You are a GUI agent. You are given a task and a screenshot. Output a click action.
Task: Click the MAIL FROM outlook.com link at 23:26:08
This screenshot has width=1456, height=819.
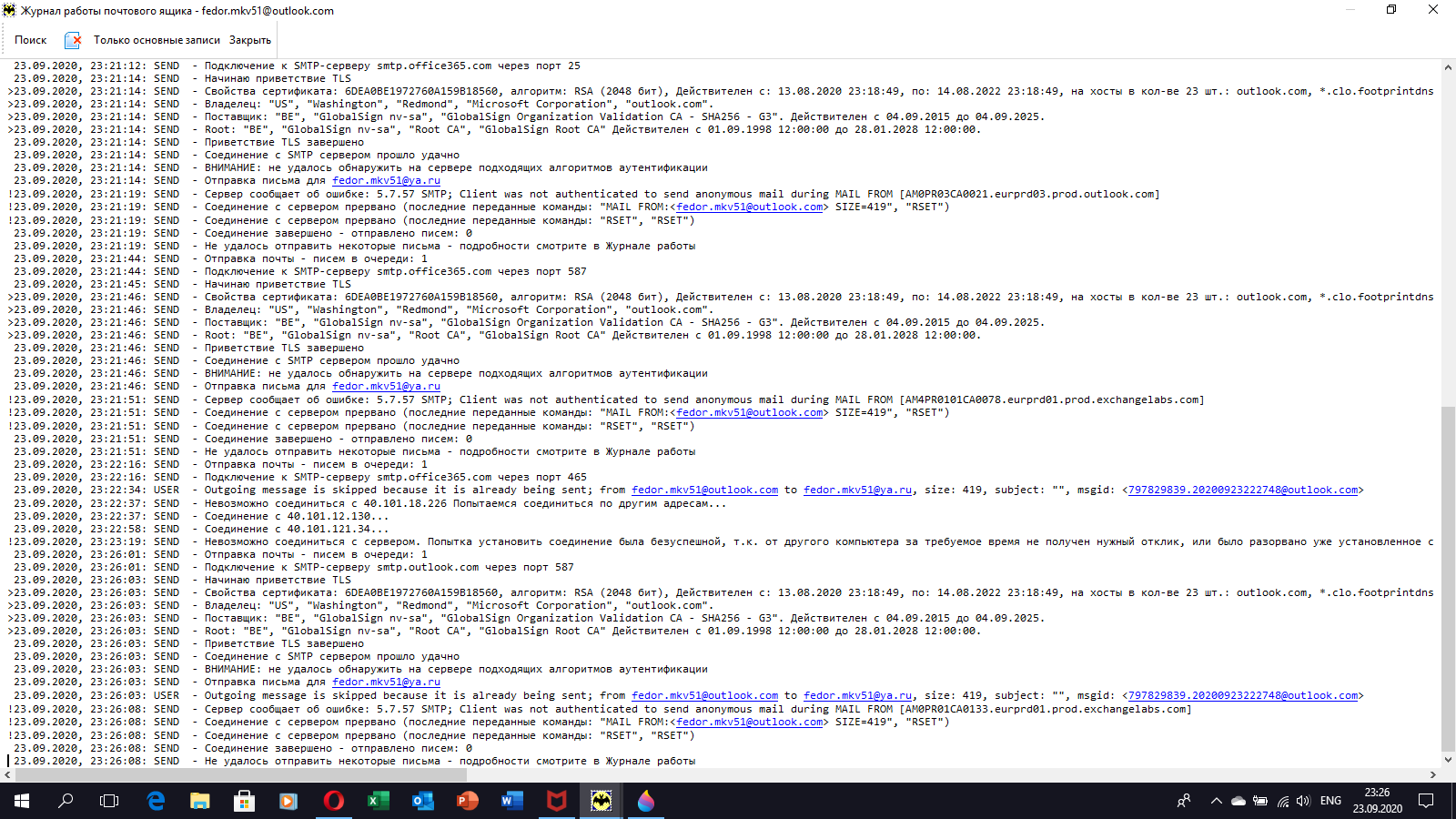coord(750,722)
